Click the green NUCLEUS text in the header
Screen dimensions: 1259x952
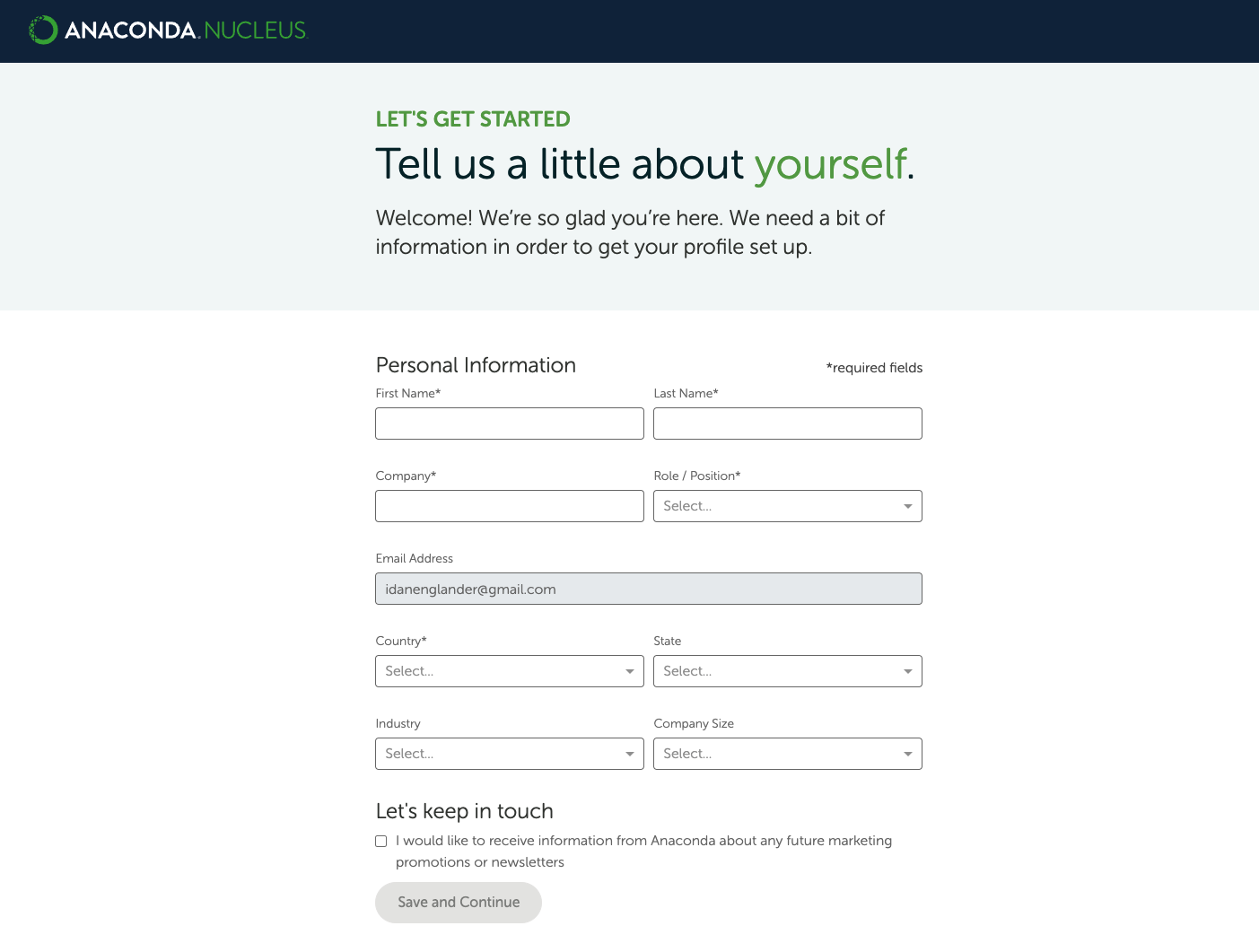tap(256, 31)
